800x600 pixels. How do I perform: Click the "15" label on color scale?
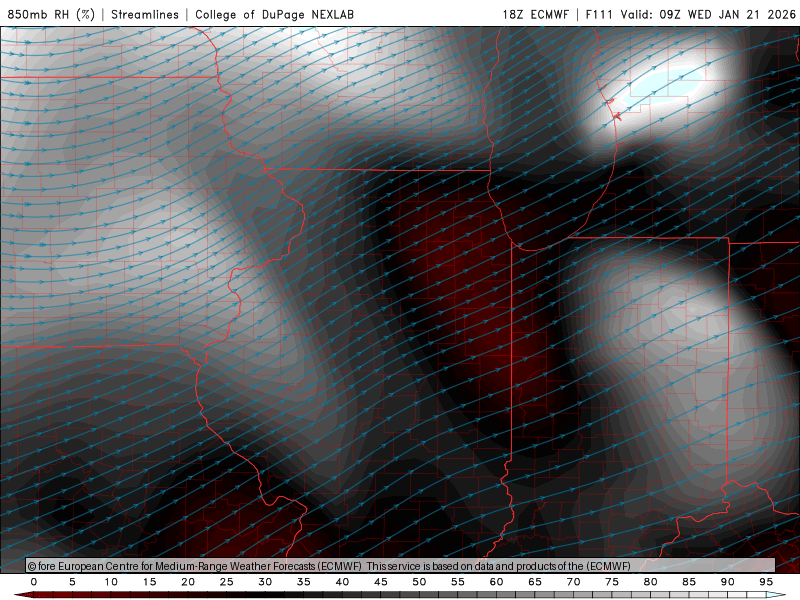pyautogui.click(x=149, y=582)
